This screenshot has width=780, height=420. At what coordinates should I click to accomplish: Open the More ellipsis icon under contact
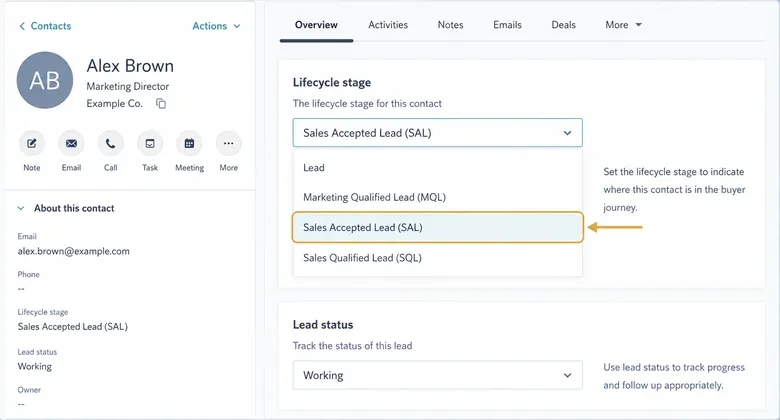(228, 144)
